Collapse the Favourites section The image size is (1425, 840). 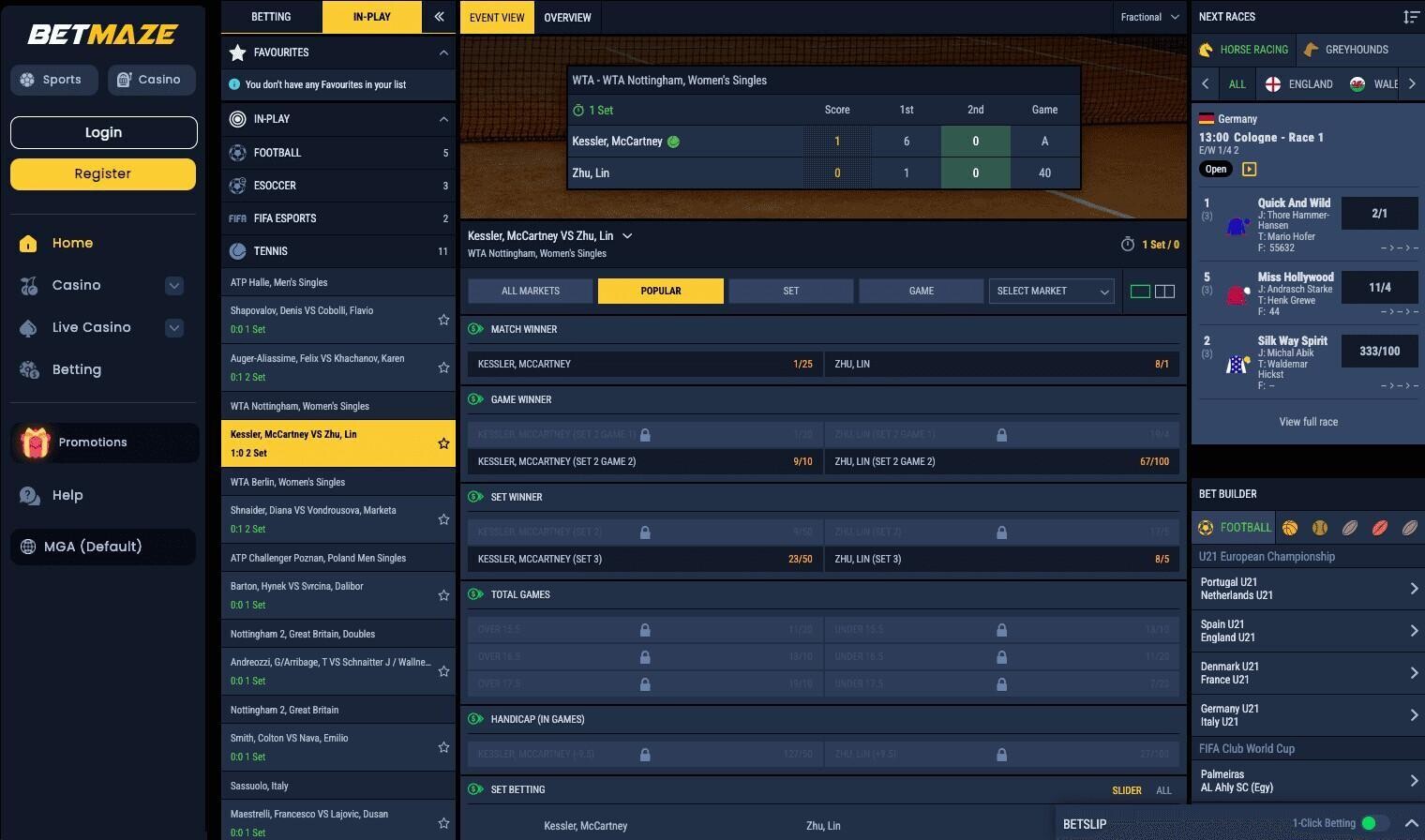[x=443, y=52]
